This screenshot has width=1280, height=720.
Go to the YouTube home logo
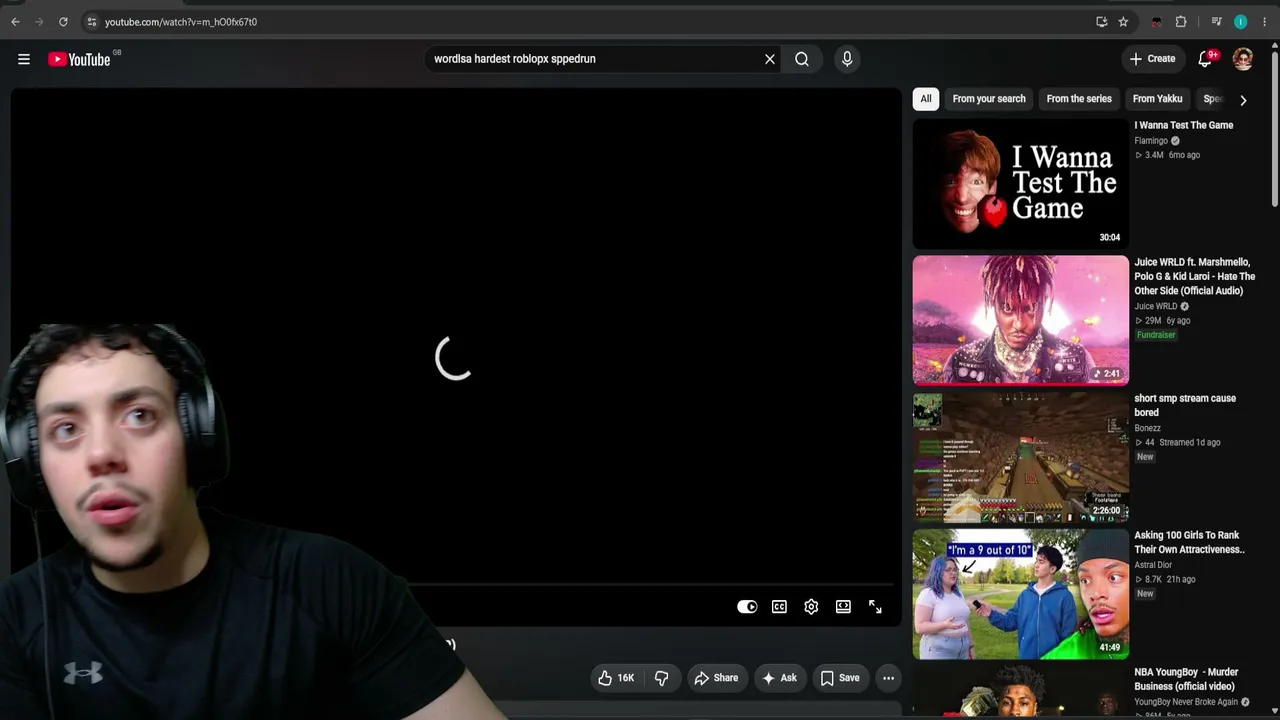coord(79,59)
